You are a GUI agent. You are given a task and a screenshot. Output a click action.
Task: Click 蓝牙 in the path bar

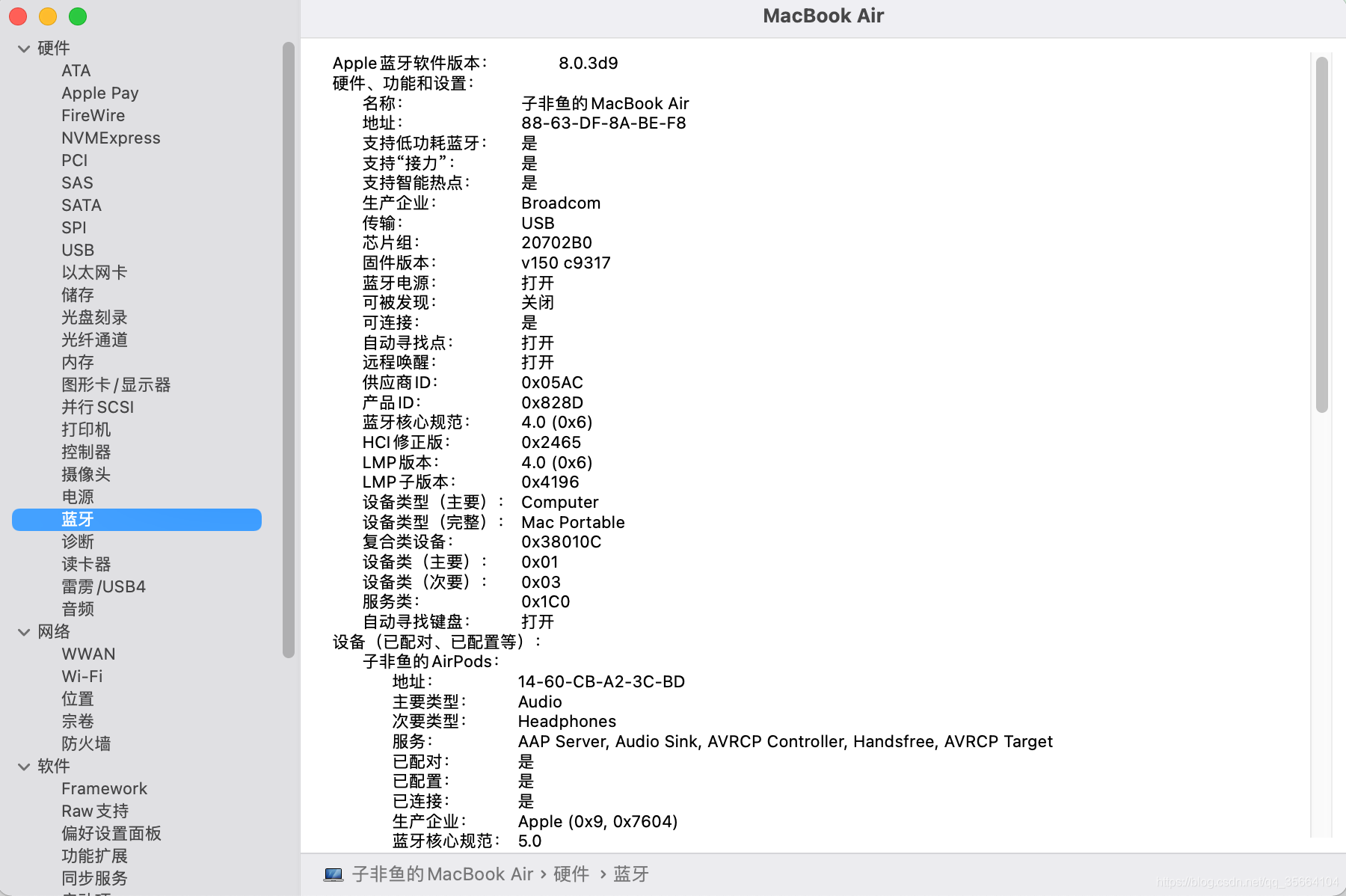click(631, 874)
